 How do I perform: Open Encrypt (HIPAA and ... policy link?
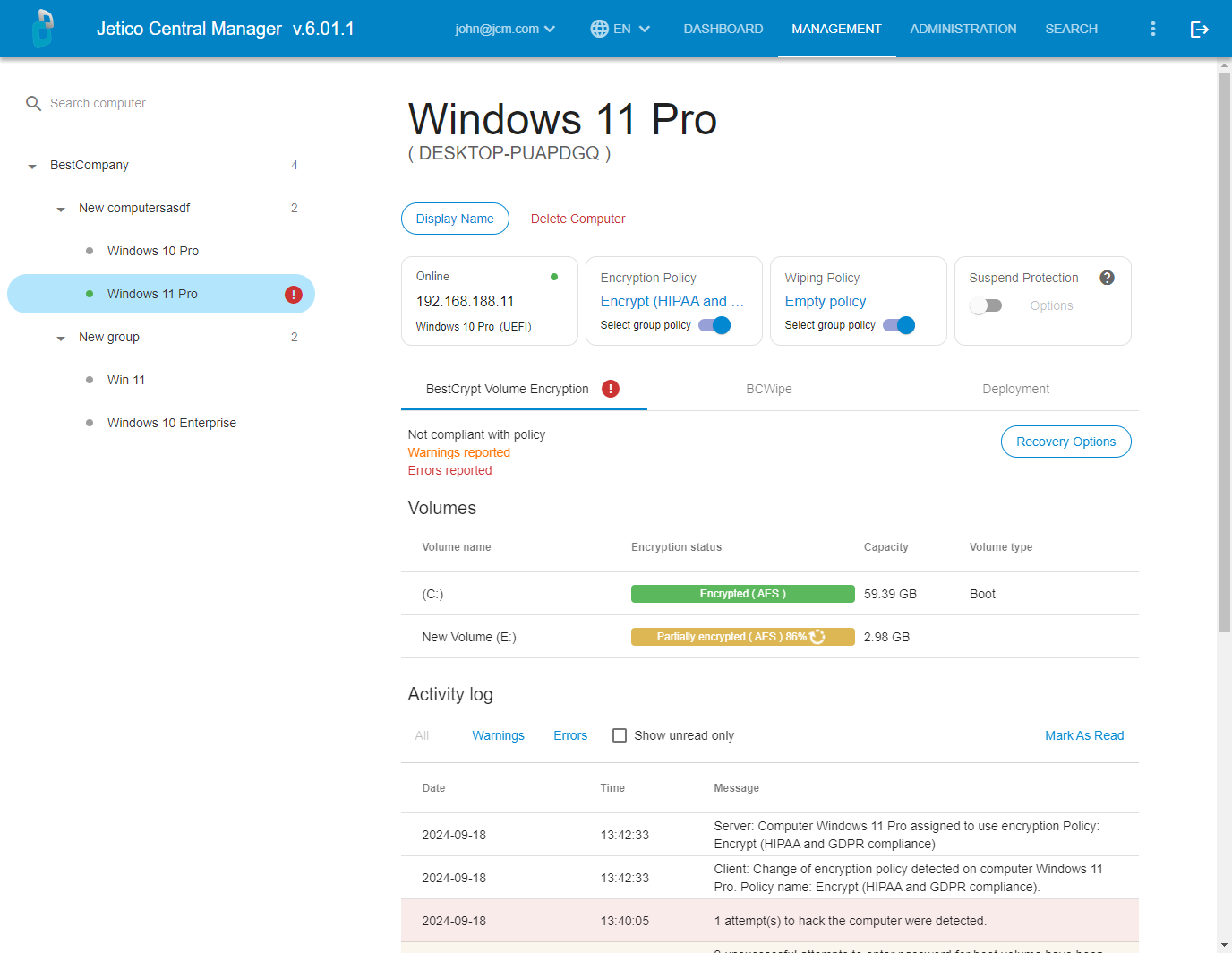pos(672,301)
